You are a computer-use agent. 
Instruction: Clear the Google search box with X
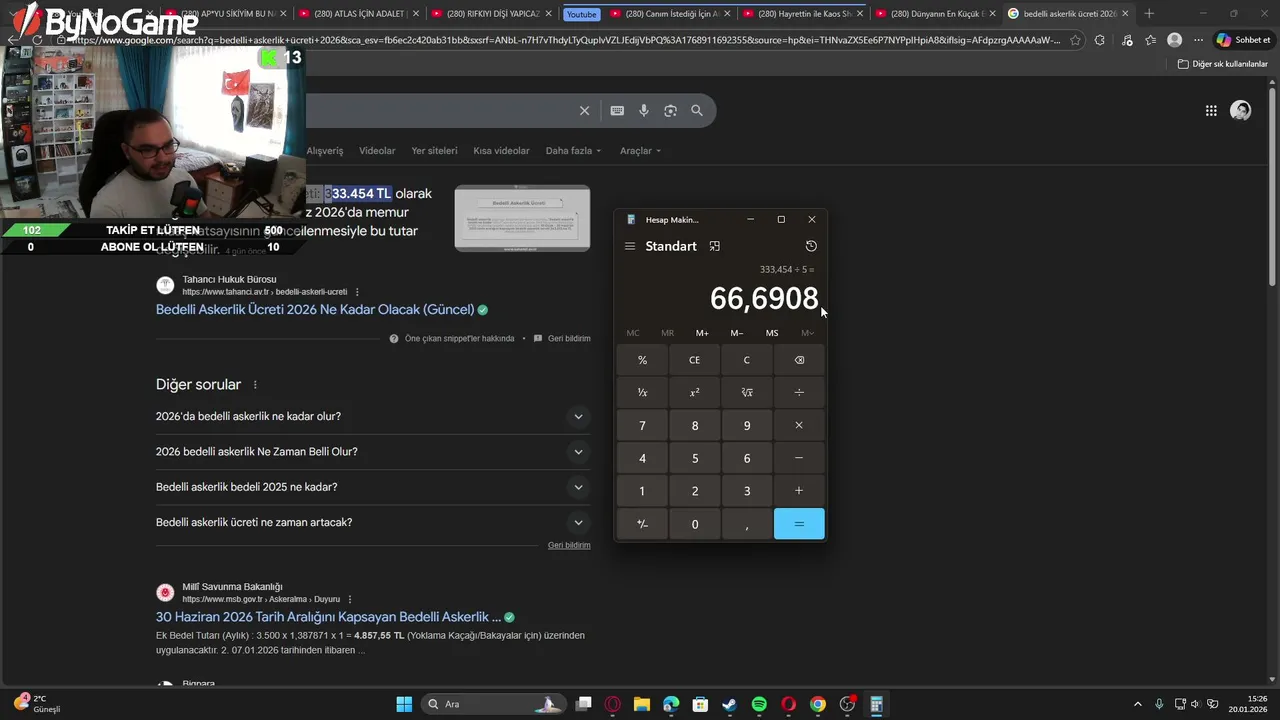(x=585, y=110)
